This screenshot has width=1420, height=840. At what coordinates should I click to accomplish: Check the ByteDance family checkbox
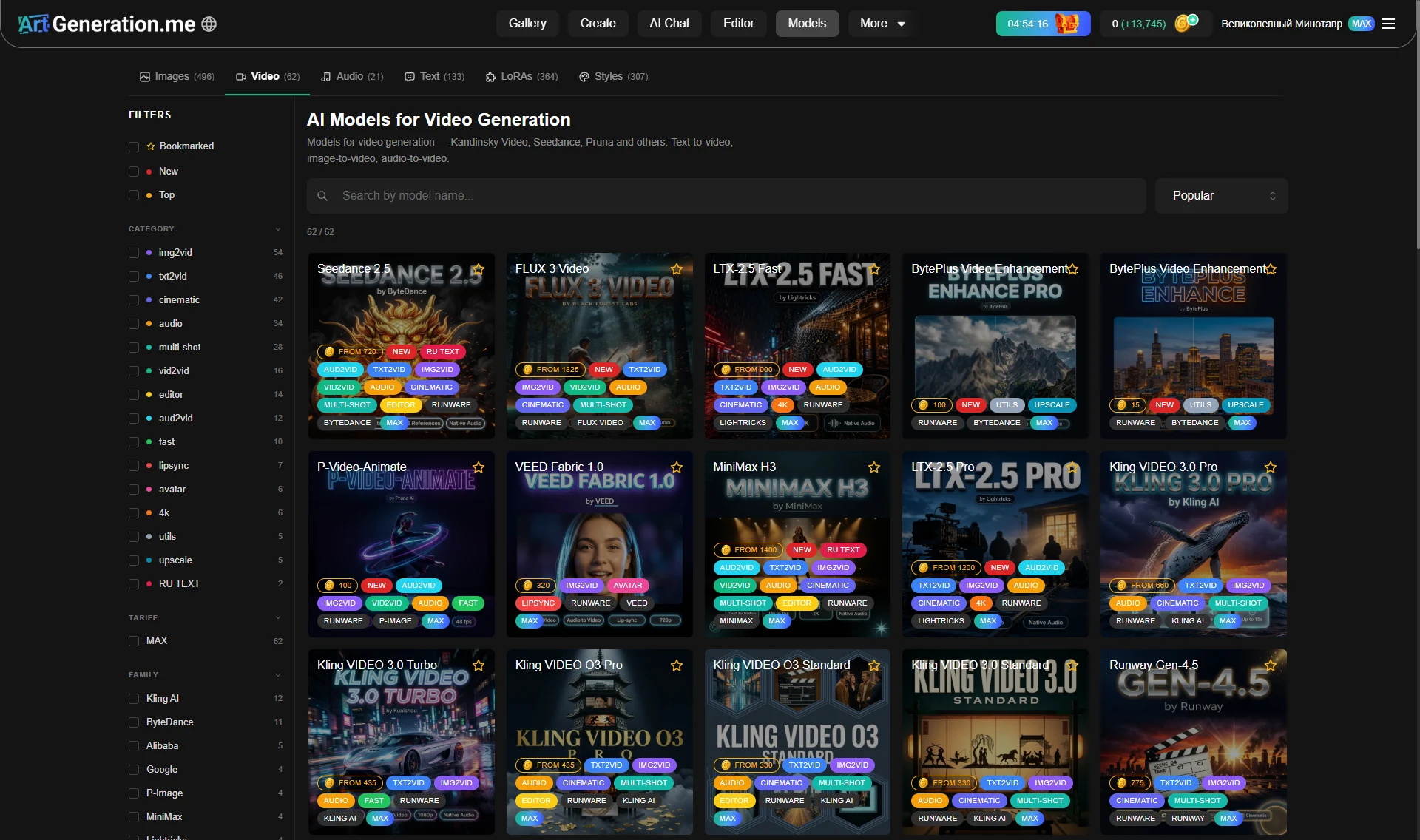coord(134,722)
